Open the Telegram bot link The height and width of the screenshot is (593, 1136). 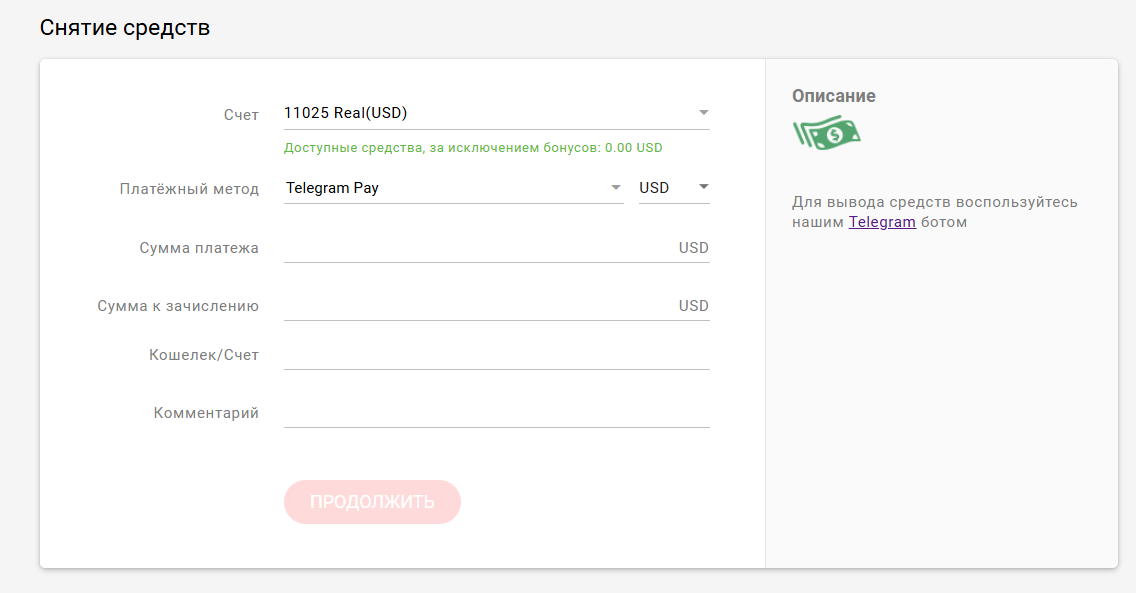(x=882, y=222)
